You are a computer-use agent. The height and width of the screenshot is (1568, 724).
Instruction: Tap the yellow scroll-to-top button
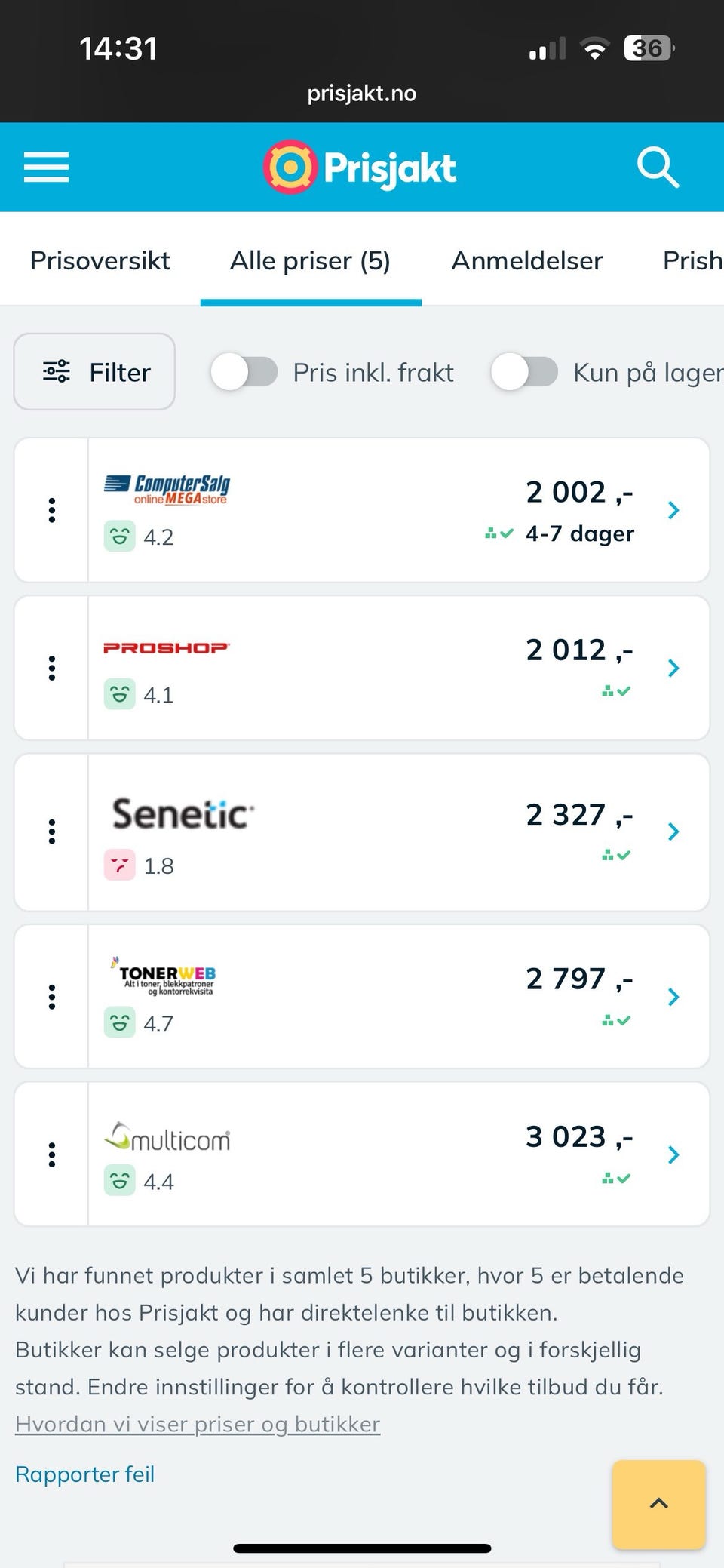(x=658, y=1504)
